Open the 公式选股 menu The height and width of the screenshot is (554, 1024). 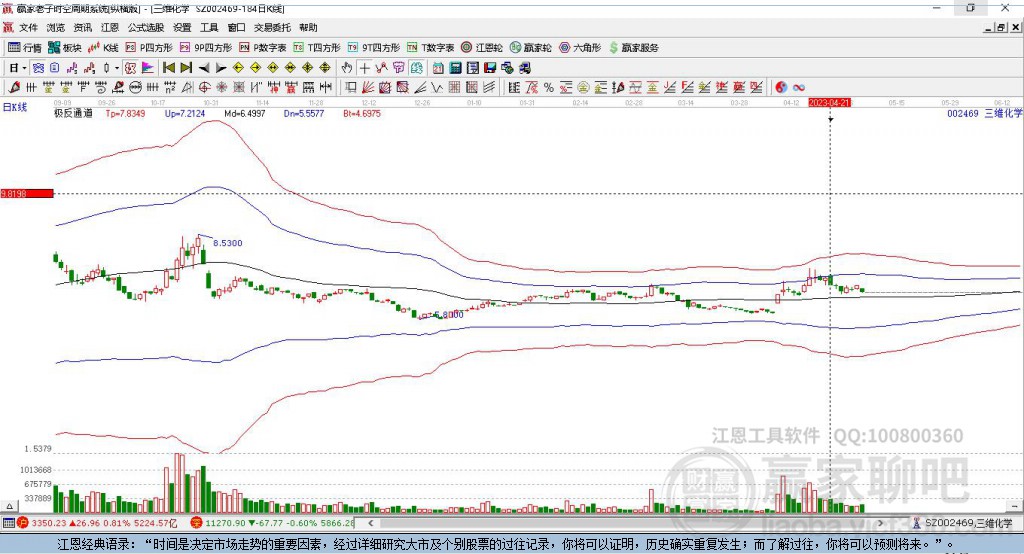(x=146, y=27)
